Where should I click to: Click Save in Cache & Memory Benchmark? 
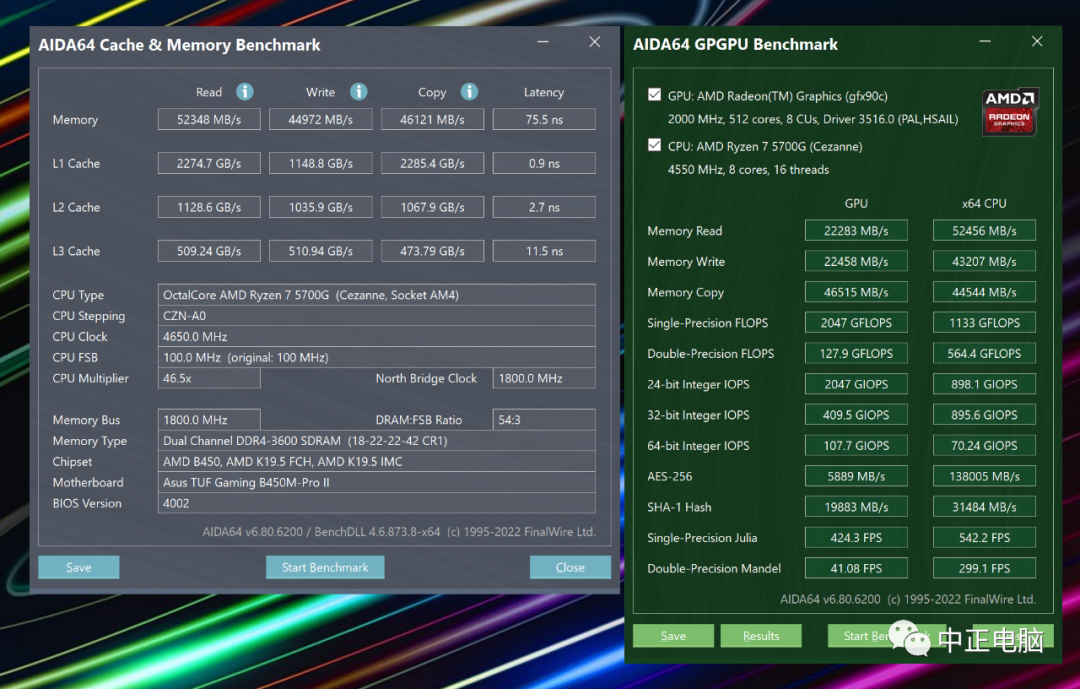[x=79, y=567]
